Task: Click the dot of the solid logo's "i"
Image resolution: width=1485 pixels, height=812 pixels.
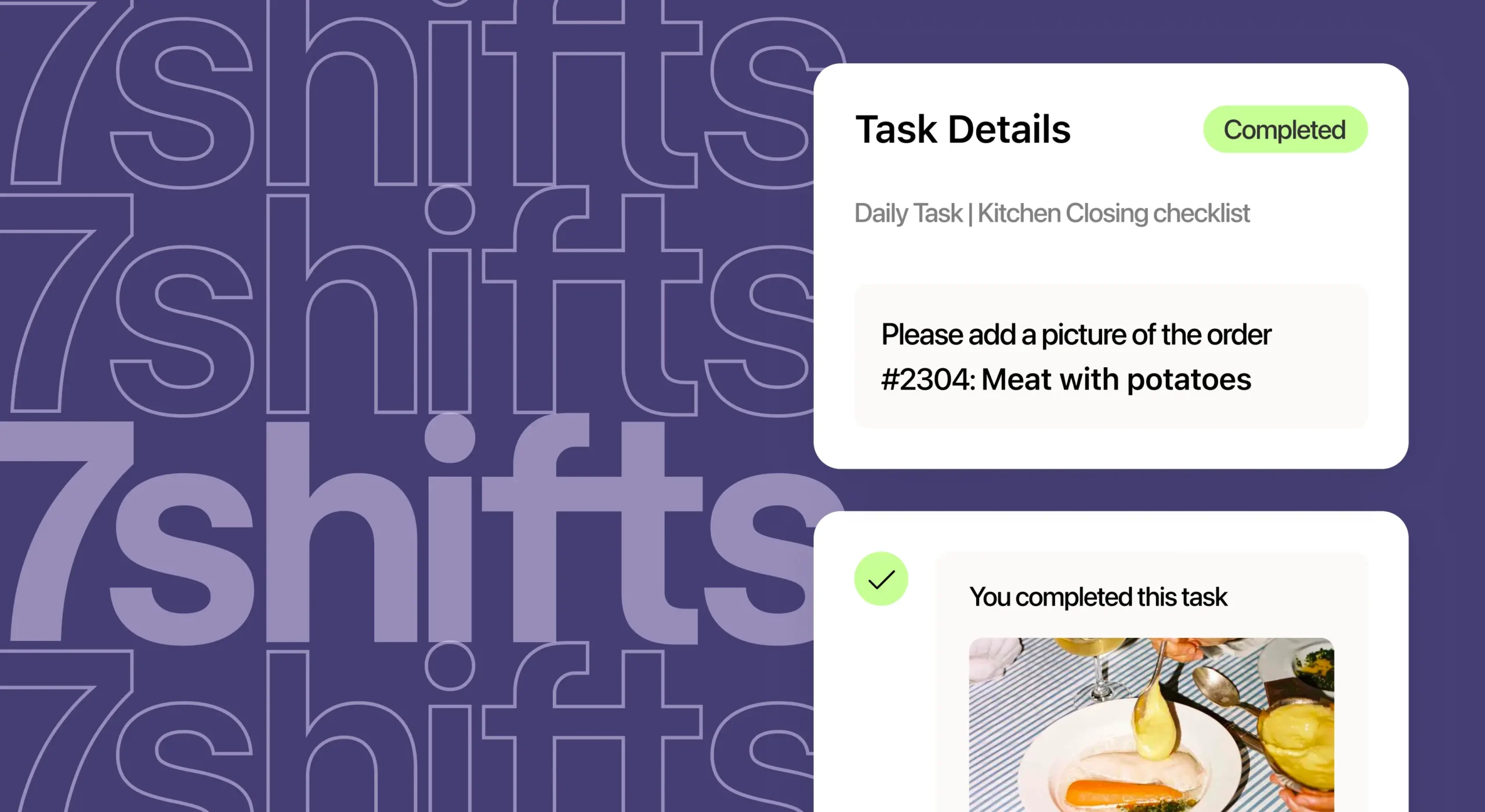Action: point(450,438)
